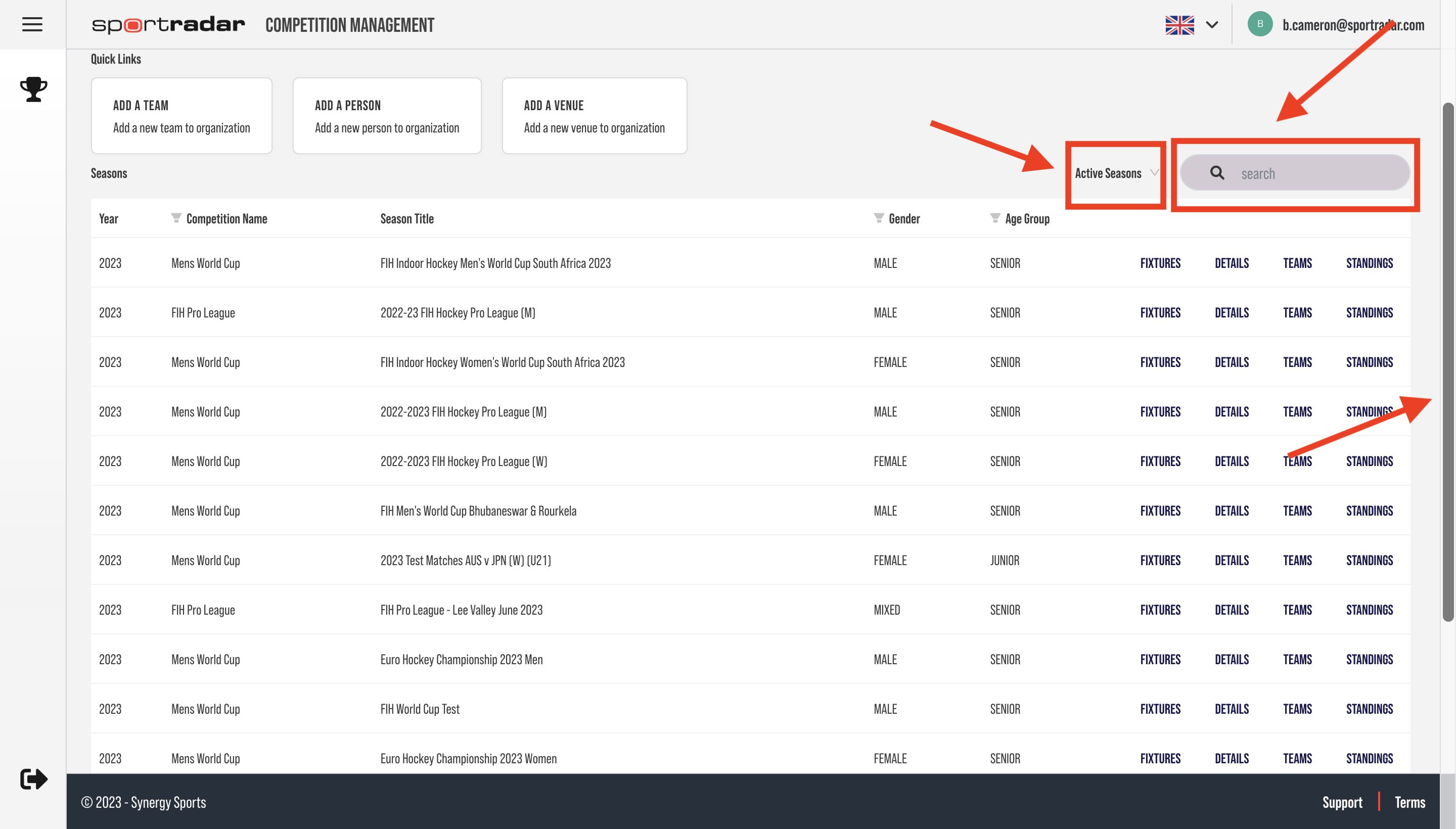Open Details for Indoor Hockey Women's World Cup
This screenshot has height=829, width=1456.
pos(1232,362)
